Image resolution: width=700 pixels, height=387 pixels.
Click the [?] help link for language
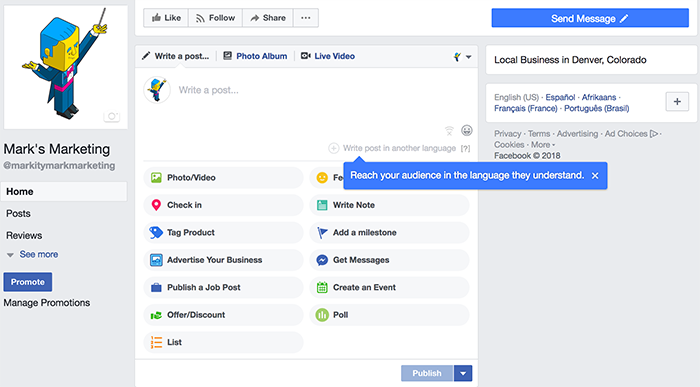point(465,149)
